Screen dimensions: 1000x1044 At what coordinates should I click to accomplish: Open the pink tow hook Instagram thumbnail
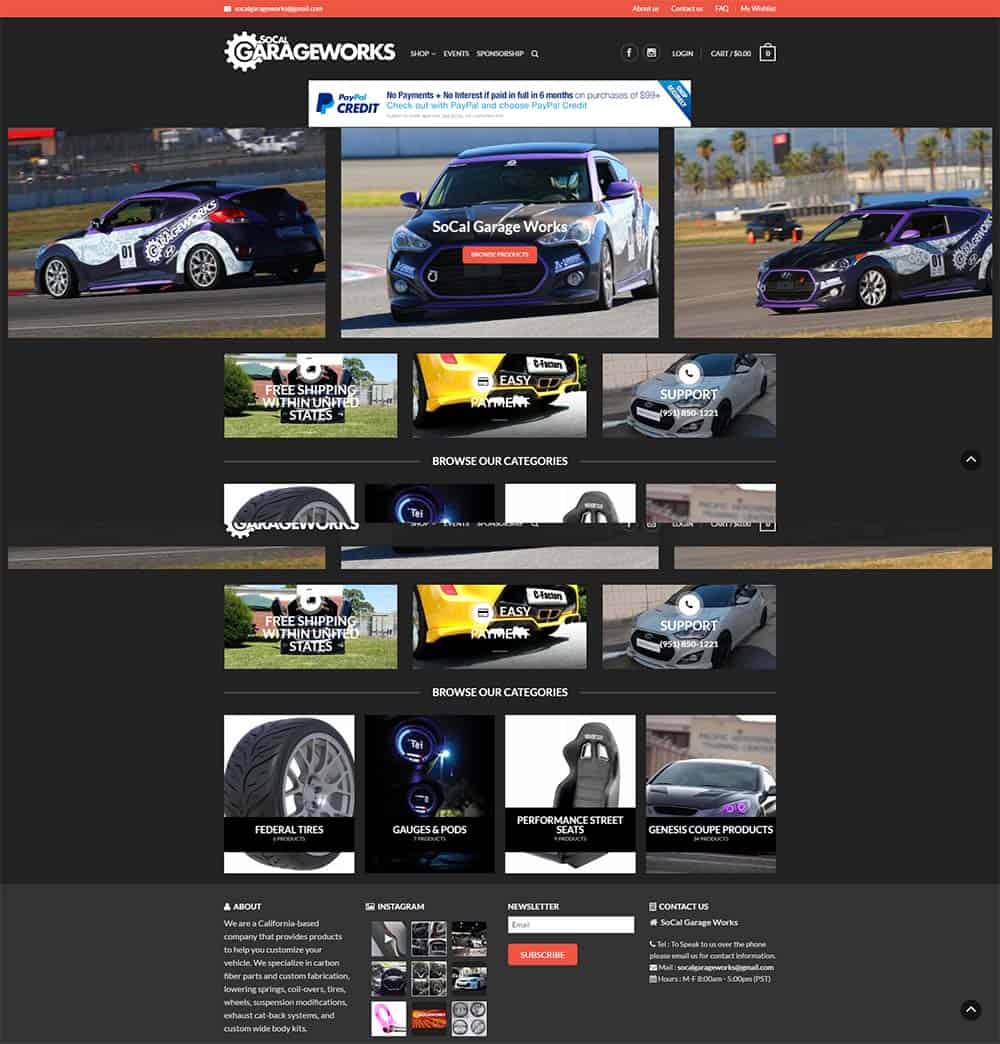(x=389, y=1019)
